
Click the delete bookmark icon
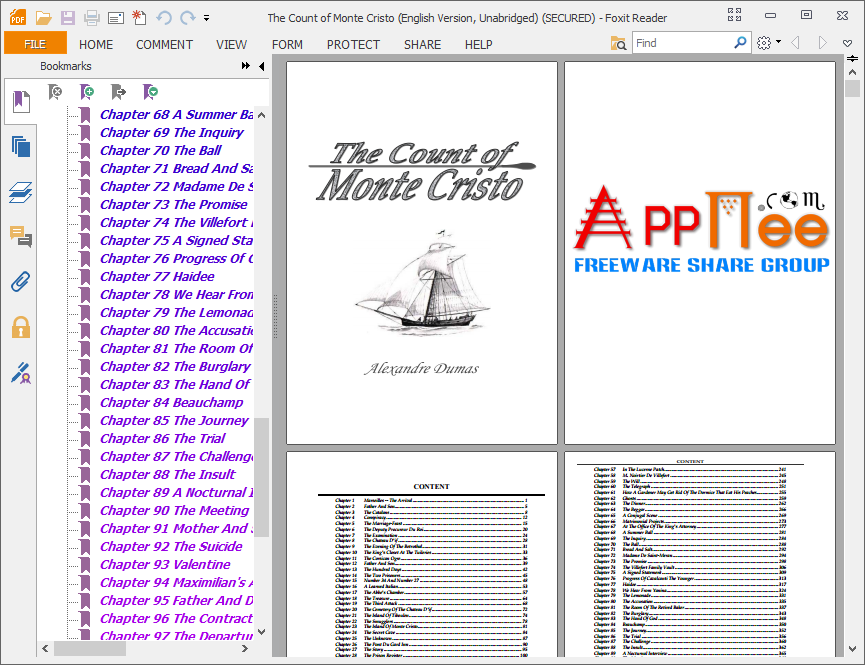(55, 92)
